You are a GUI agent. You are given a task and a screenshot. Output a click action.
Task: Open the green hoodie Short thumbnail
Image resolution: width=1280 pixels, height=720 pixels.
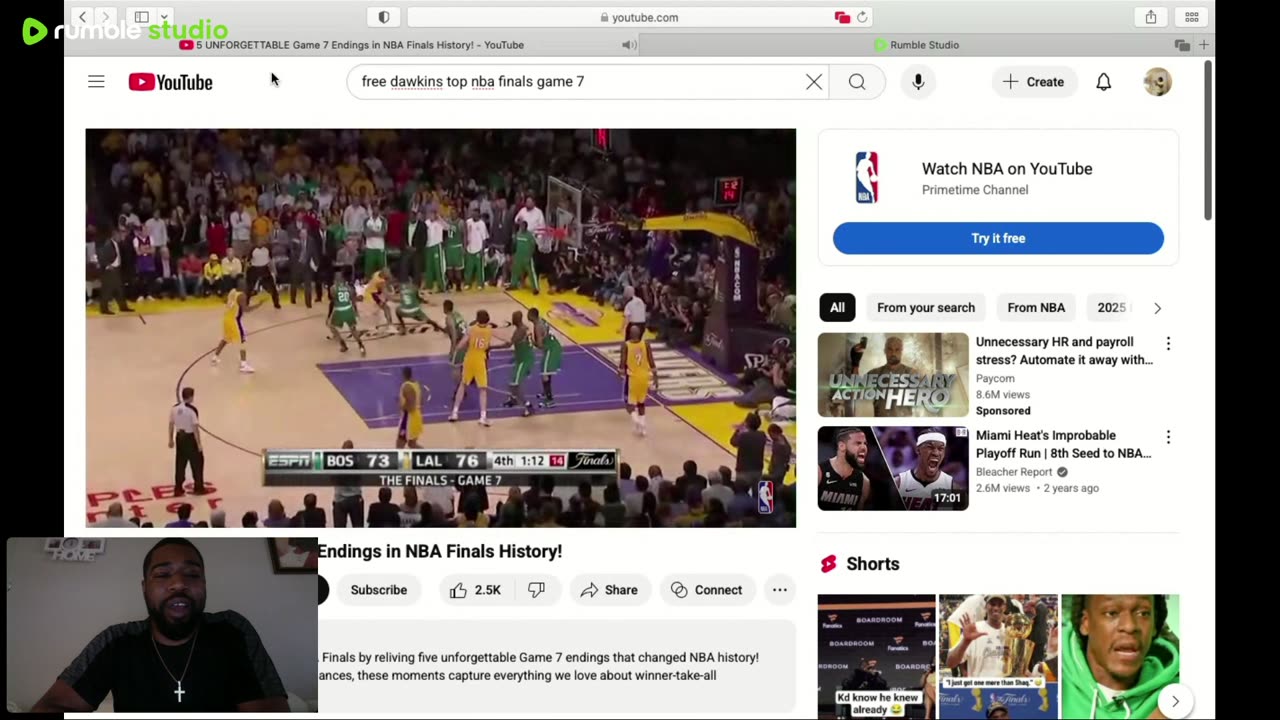tap(1120, 657)
